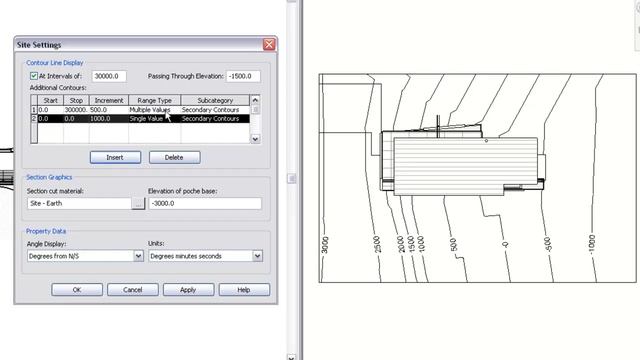Viewport: 640px width, 360px height.
Task: Edit the Section cut material field
Action: click(80, 203)
